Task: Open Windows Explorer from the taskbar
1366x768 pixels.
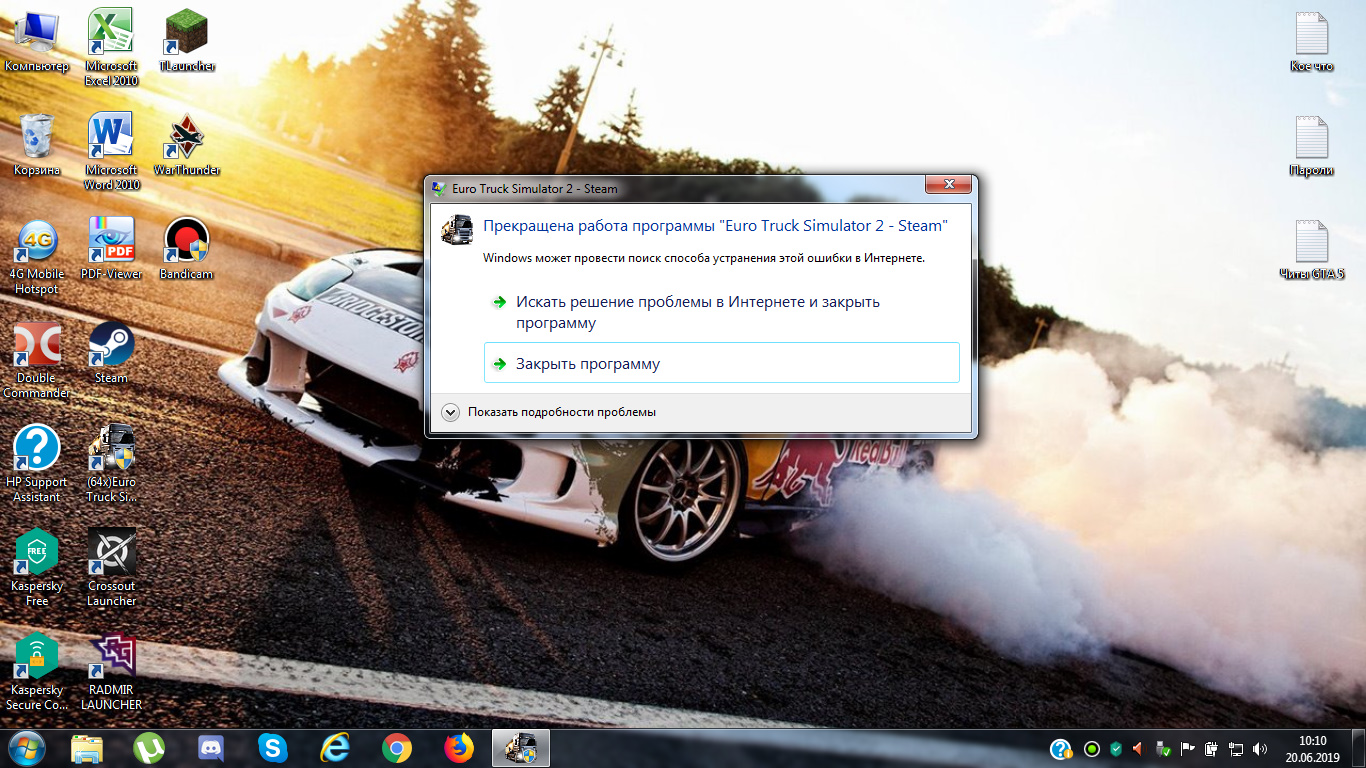Action: point(87,748)
